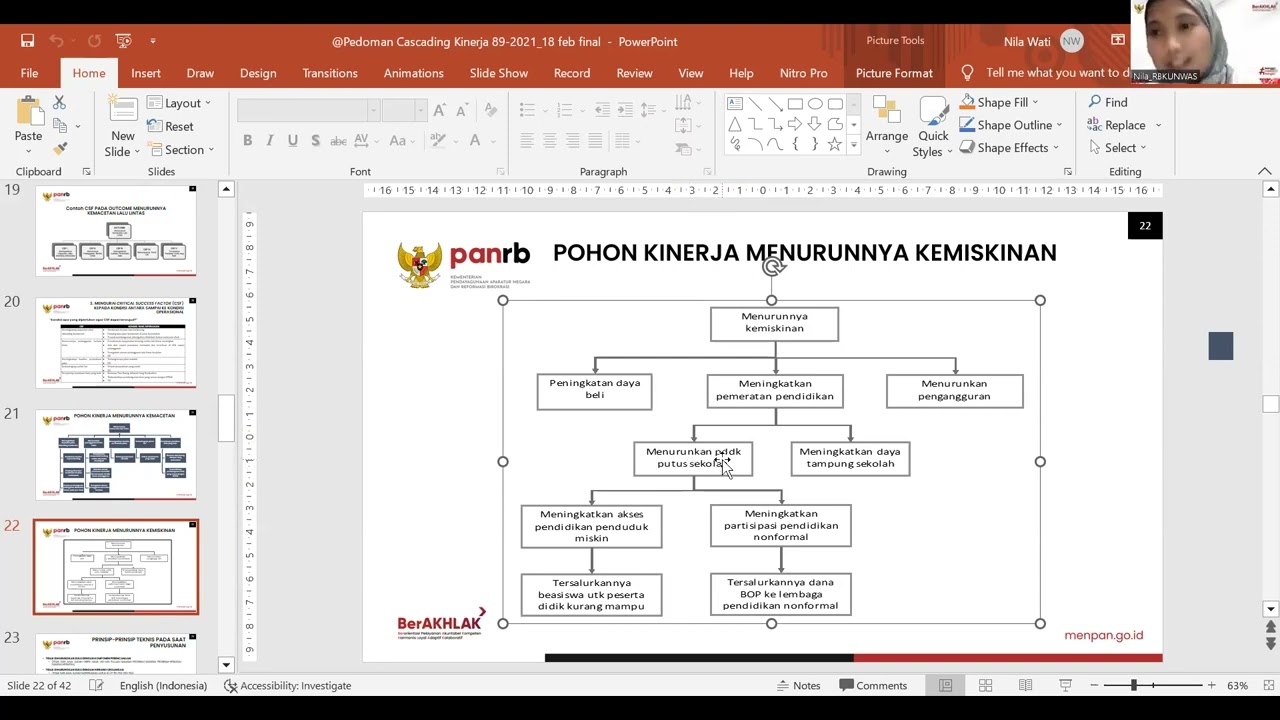
Task: Choose the five-point Star shape
Action: click(835, 144)
